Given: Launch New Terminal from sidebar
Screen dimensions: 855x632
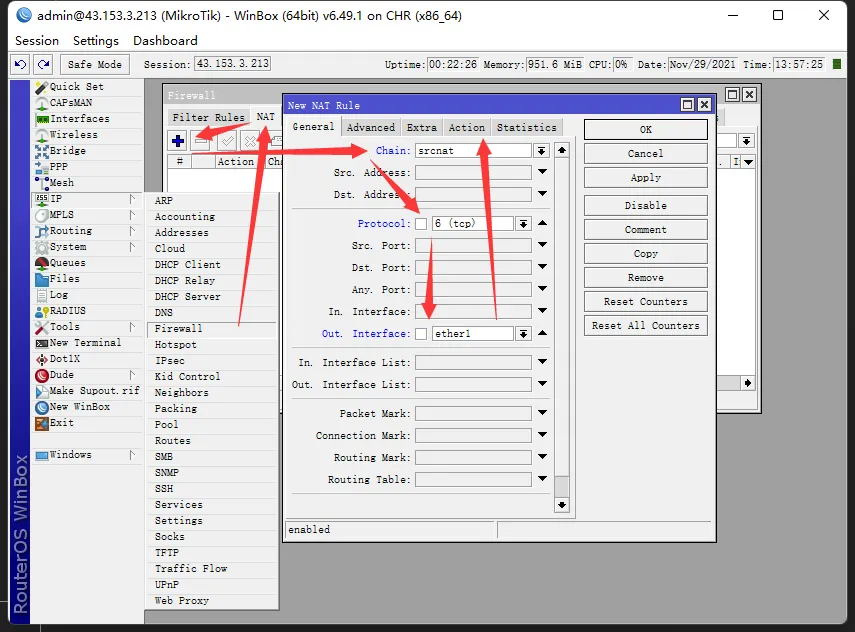Looking at the screenshot, I should point(85,343).
